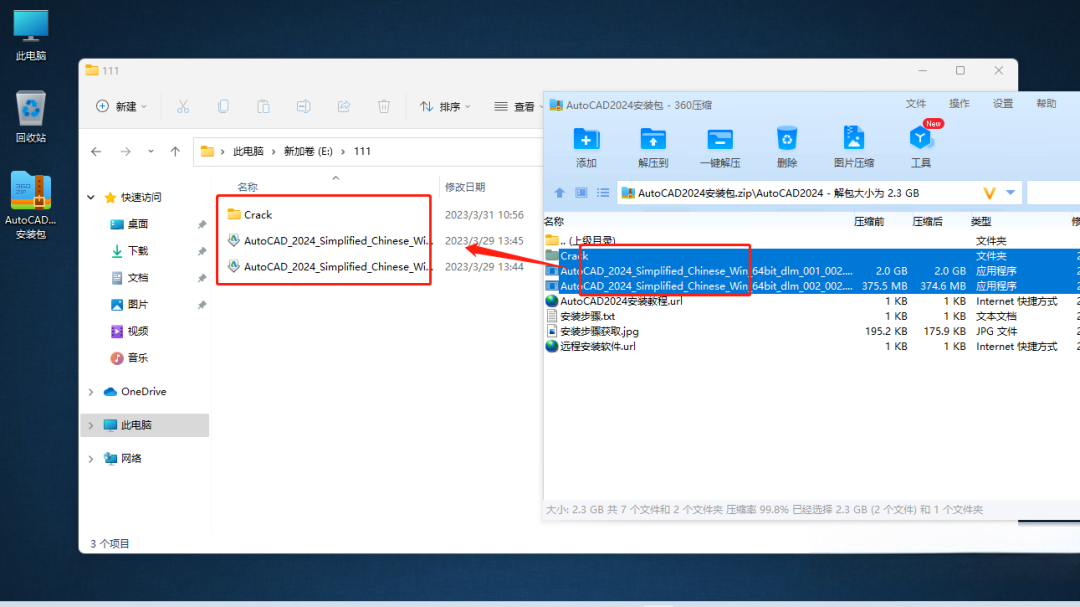The width and height of the screenshot is (1080, 607).
Task: Click 此电脑 breadcrumb in Explorer address bar
Action: tap(248, 152)
